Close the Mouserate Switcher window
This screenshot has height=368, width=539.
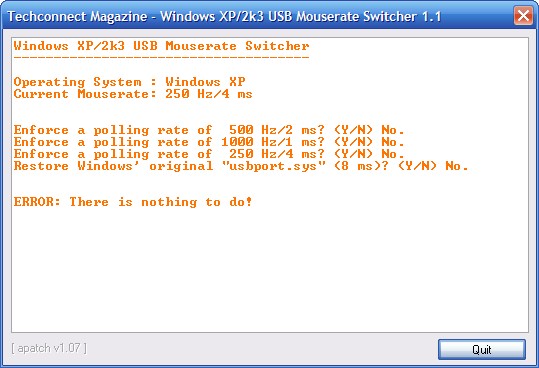[523, 16]
